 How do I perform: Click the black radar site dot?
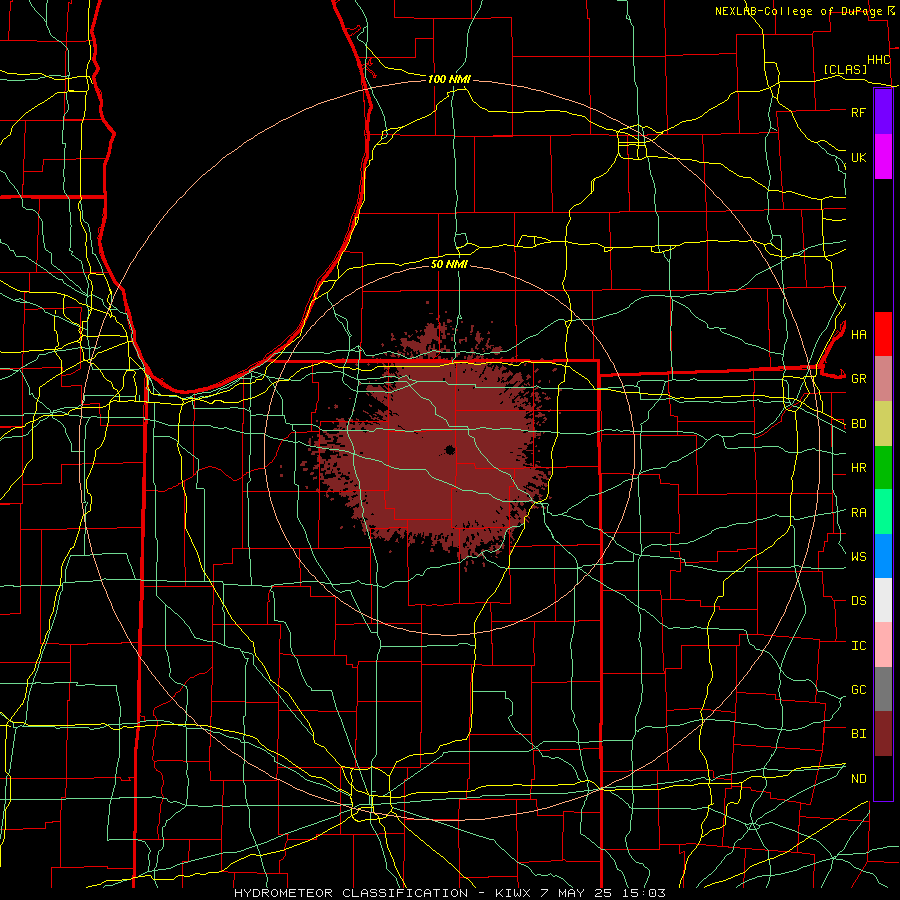click(x=450, y=450)
